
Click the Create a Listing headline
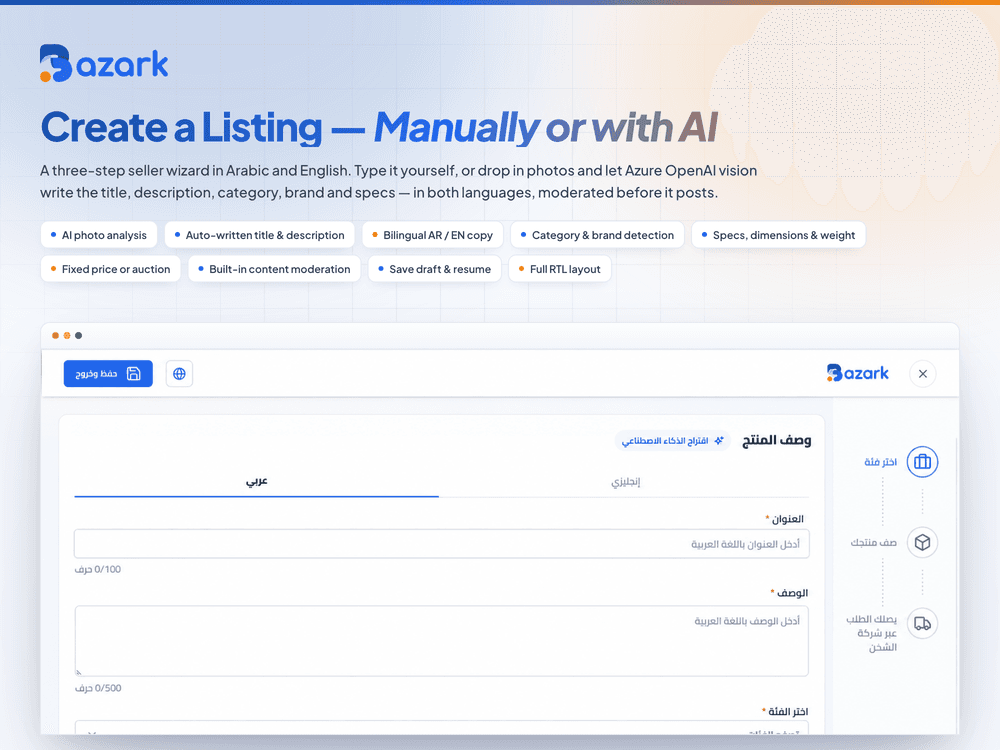tap(379, 128)
